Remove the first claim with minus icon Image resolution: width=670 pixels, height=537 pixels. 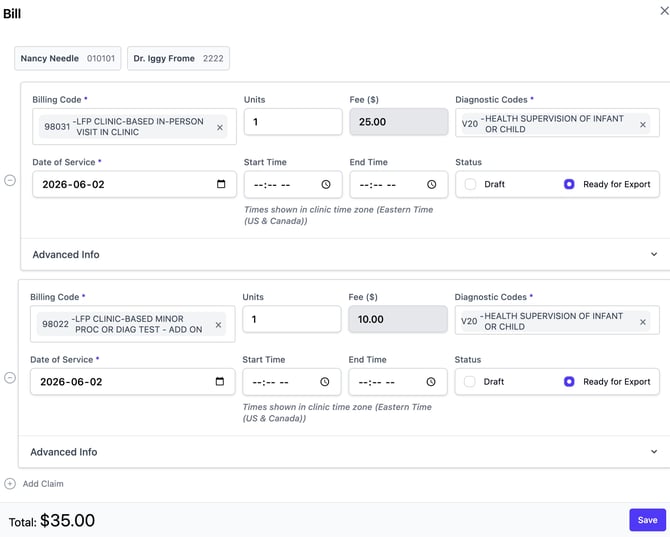[x=10, y=180]
